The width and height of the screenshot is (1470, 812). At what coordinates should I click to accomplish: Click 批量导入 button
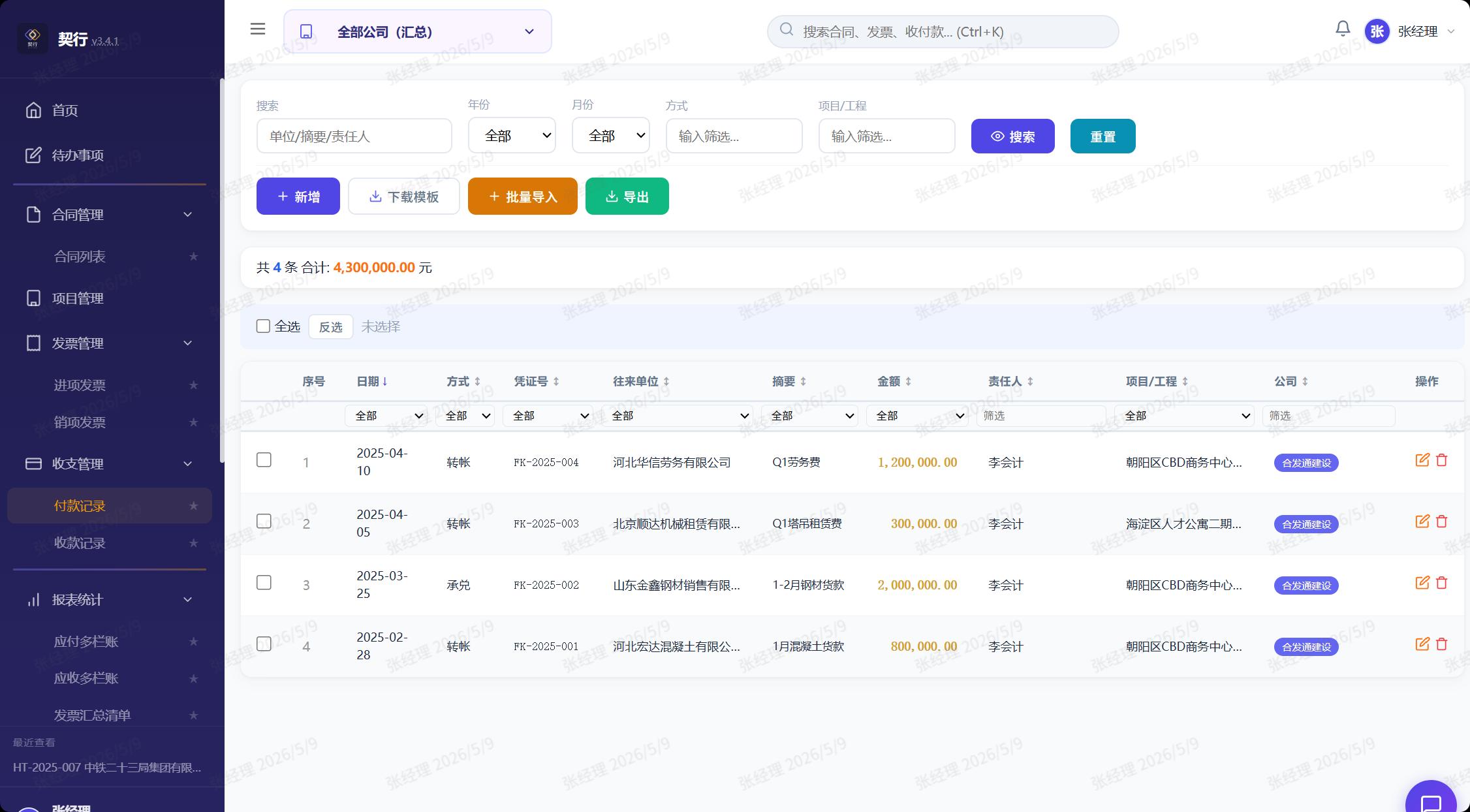click(522, 196)
